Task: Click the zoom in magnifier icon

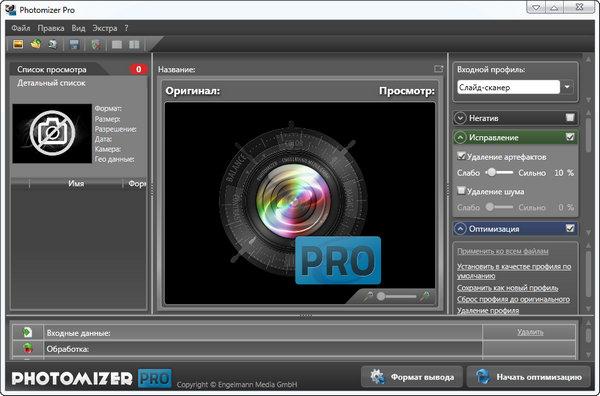Action: (424, 297)
